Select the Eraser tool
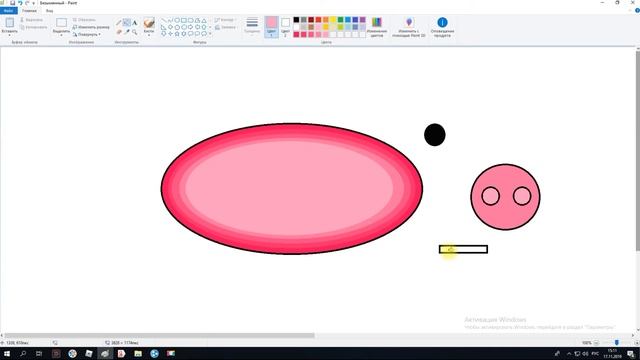Screen dimensions: 640x360 (119, 32)
